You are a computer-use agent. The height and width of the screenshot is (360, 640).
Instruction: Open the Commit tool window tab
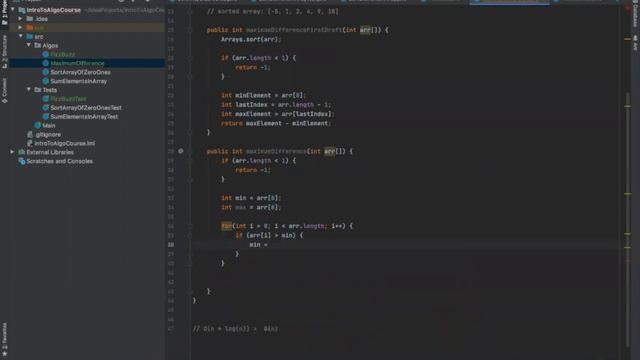click(x=4, y=91)
